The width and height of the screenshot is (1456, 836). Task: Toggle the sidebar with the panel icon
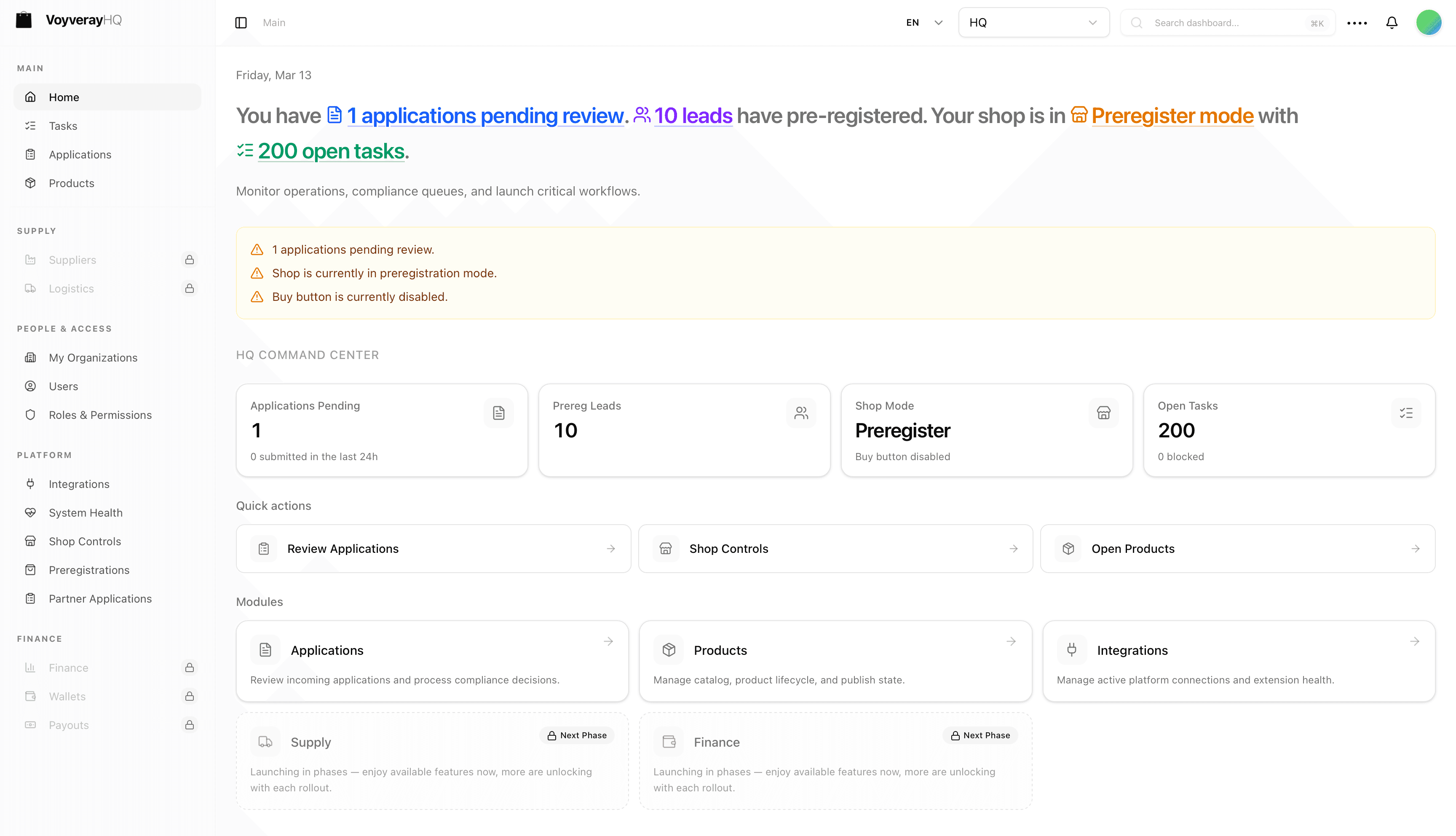pyautogui.click(x=241, y=22)
